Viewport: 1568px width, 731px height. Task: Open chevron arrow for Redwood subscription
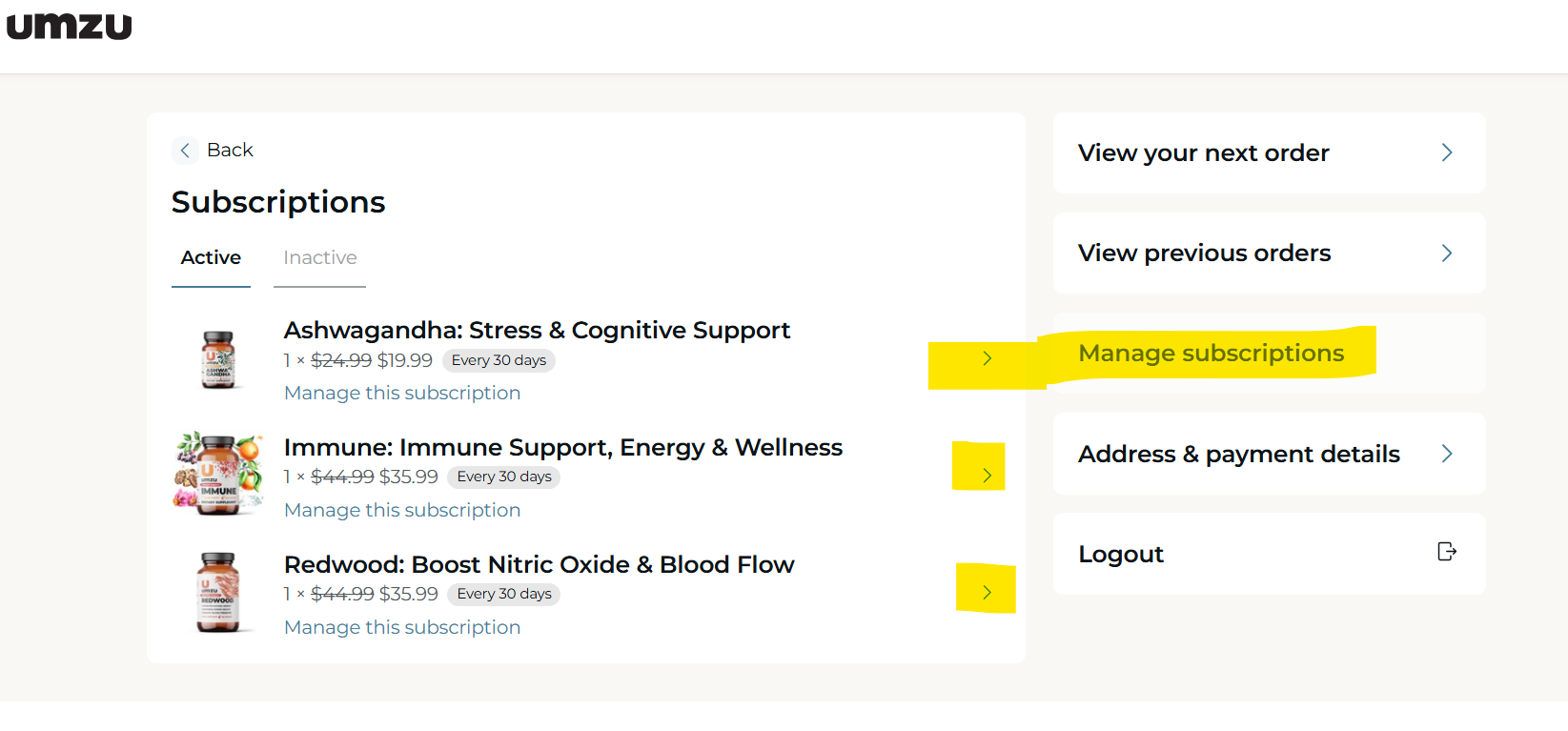(988, 593)
